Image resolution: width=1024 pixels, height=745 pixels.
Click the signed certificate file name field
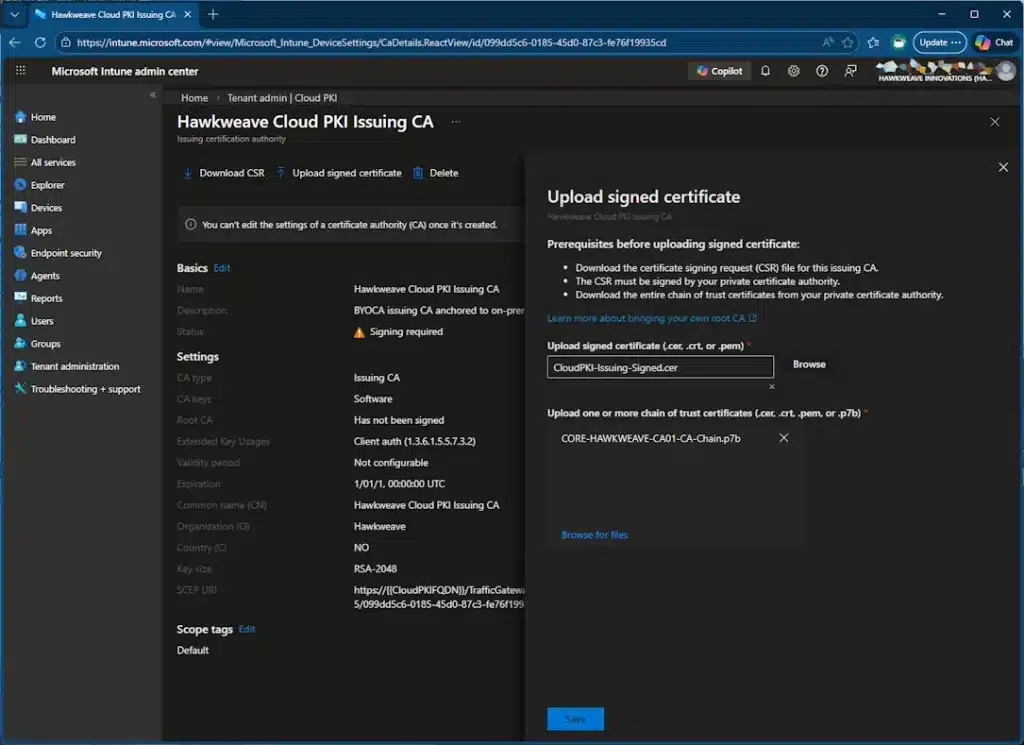(660, 367)
